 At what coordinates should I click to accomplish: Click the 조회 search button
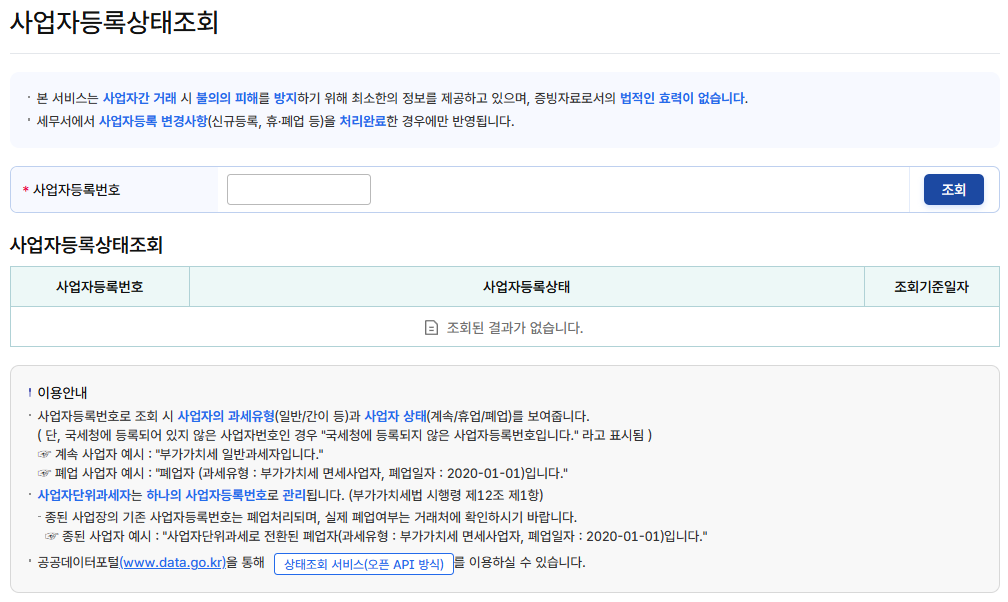point(953,190)
